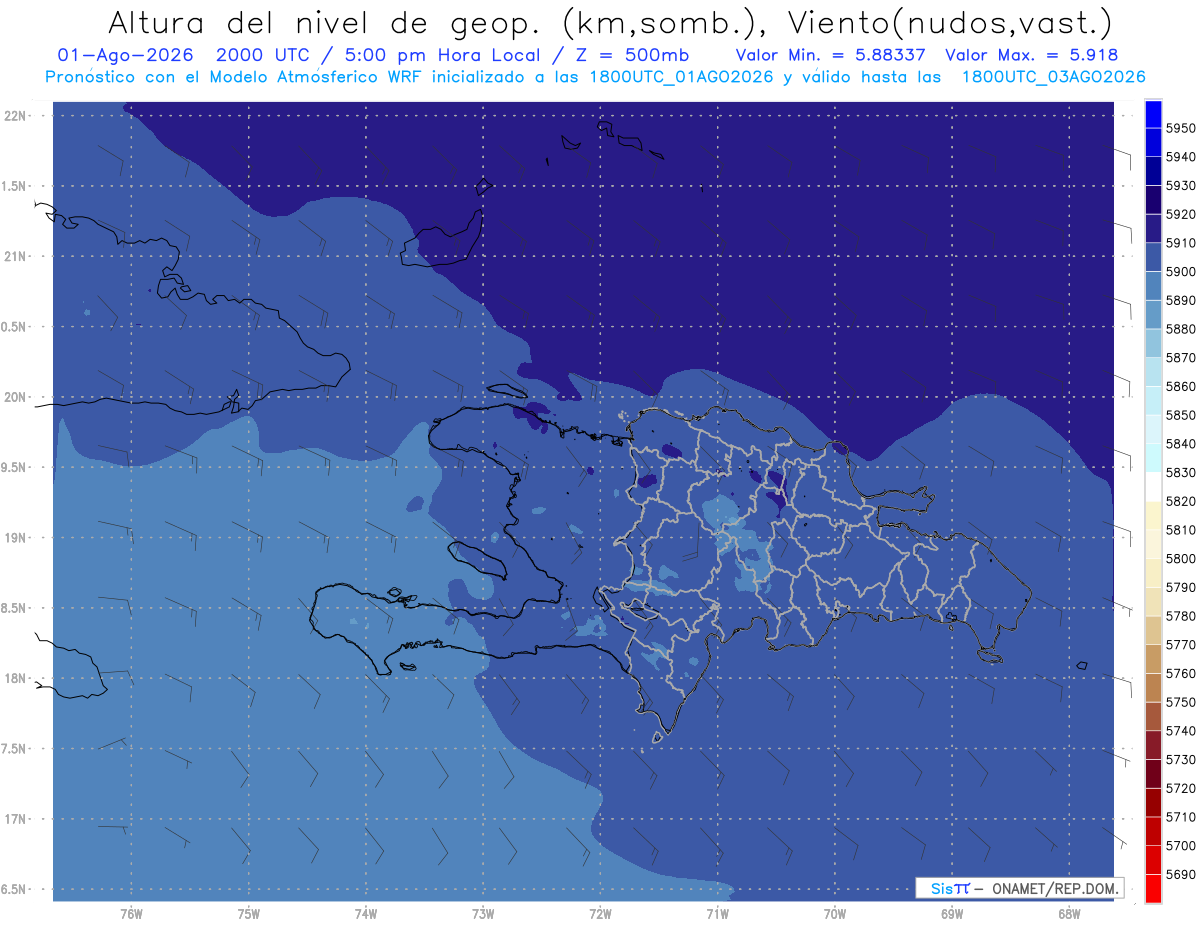Click the "75W" longitude label

[x=249, y=913]
